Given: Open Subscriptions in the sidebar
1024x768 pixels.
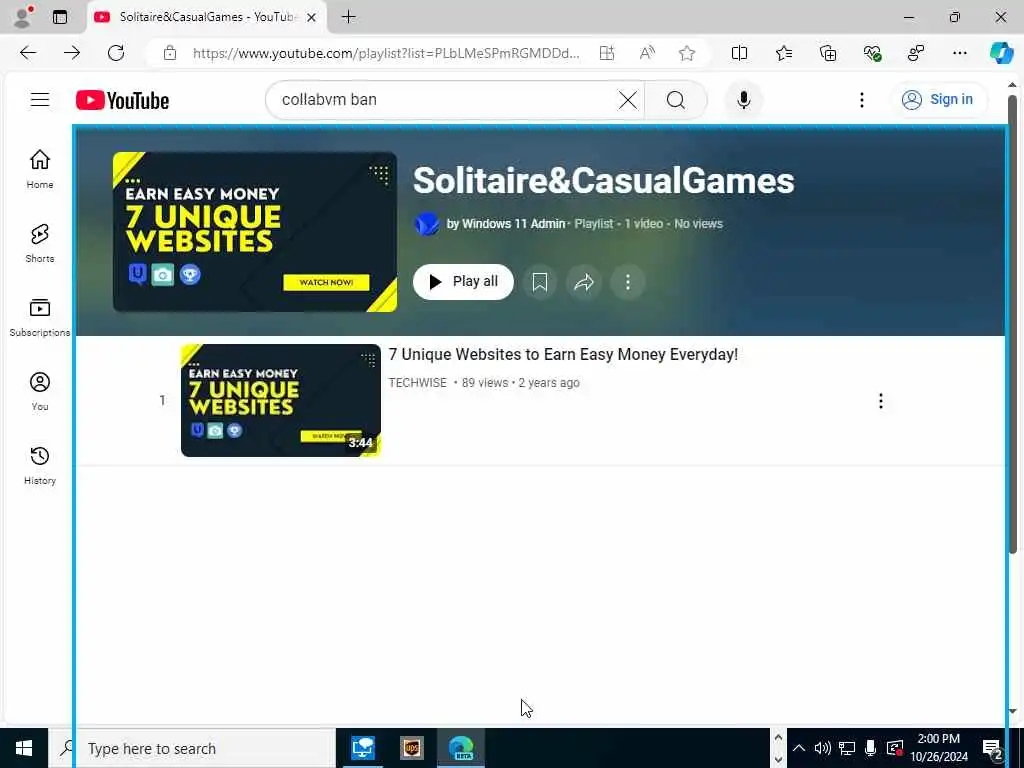Looking at the screenshot, I should (40, 317).
